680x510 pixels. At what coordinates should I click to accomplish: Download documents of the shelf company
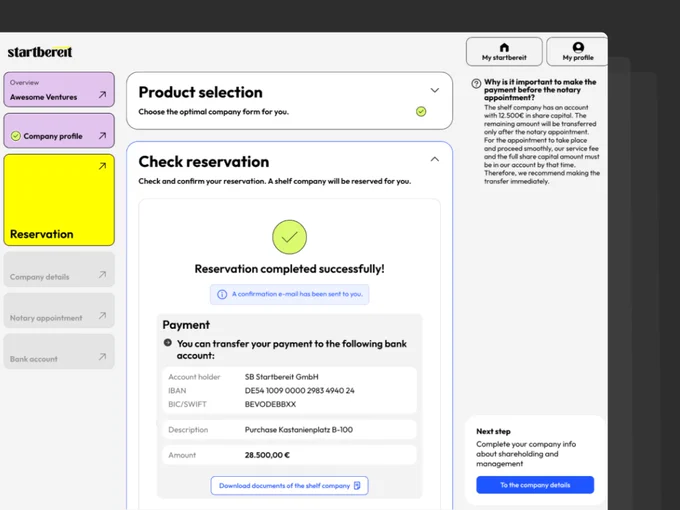[289, 486]
